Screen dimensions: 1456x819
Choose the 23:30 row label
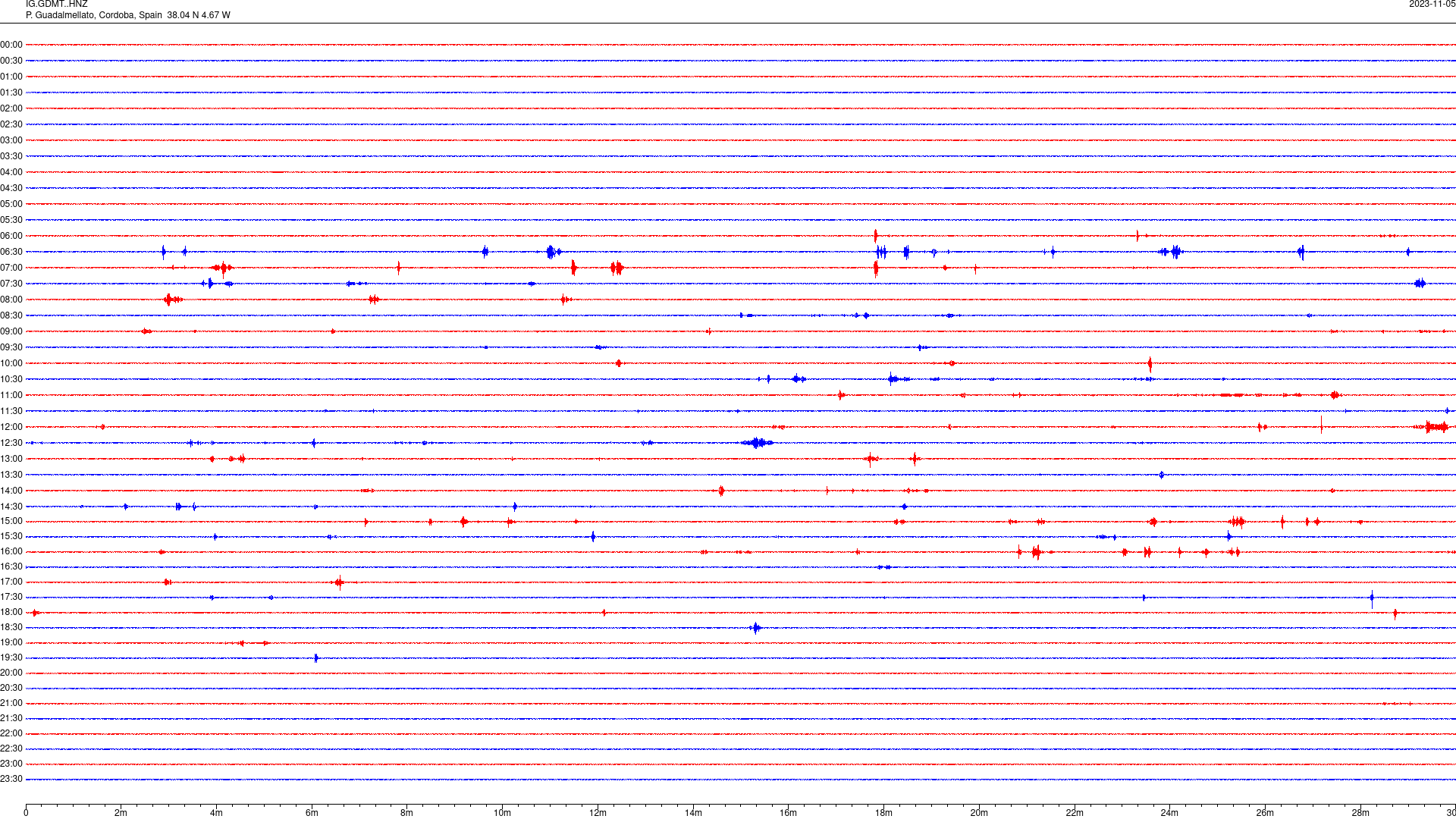[x=11, y=779]
